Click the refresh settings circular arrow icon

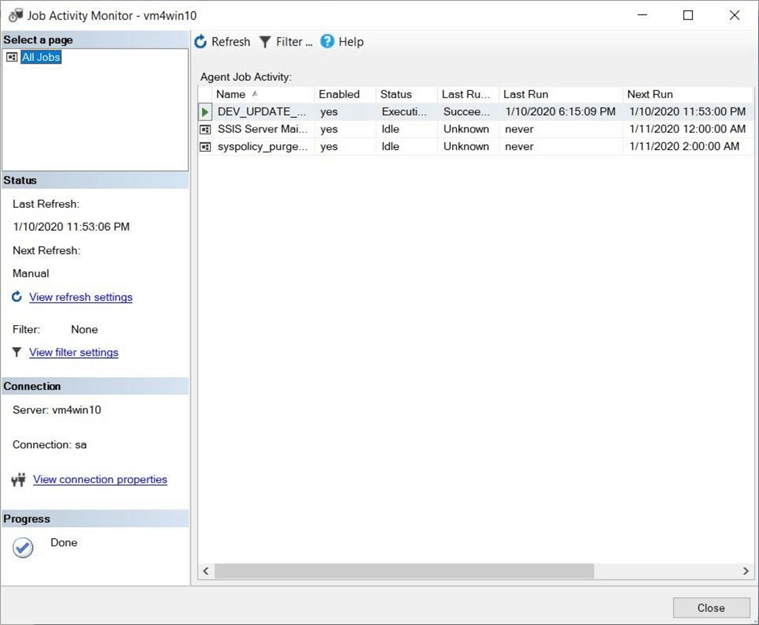point(17,297)
